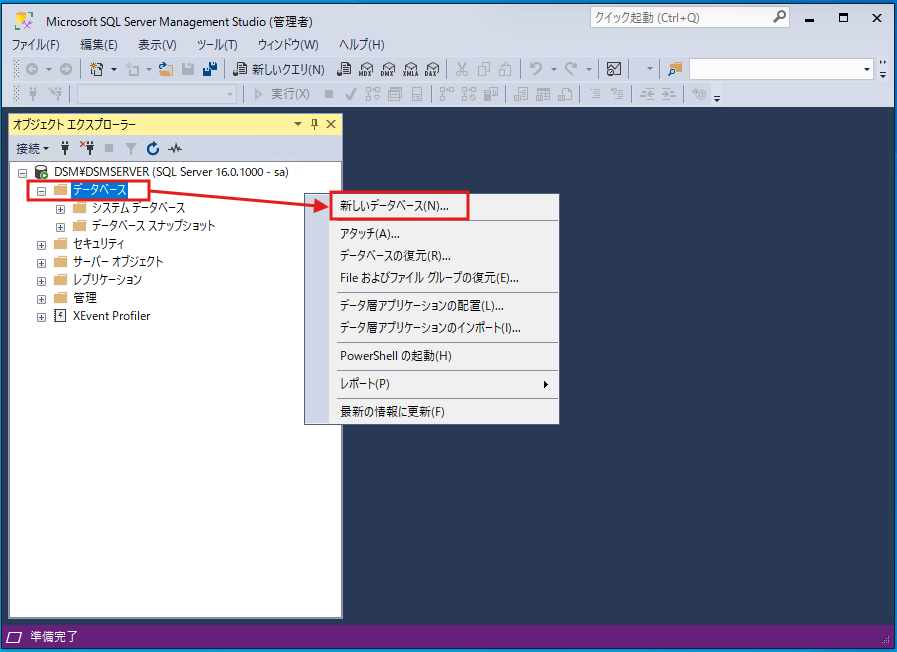Expand the 管理 node
Screen dimensions: 897x652
coord(41,299)
